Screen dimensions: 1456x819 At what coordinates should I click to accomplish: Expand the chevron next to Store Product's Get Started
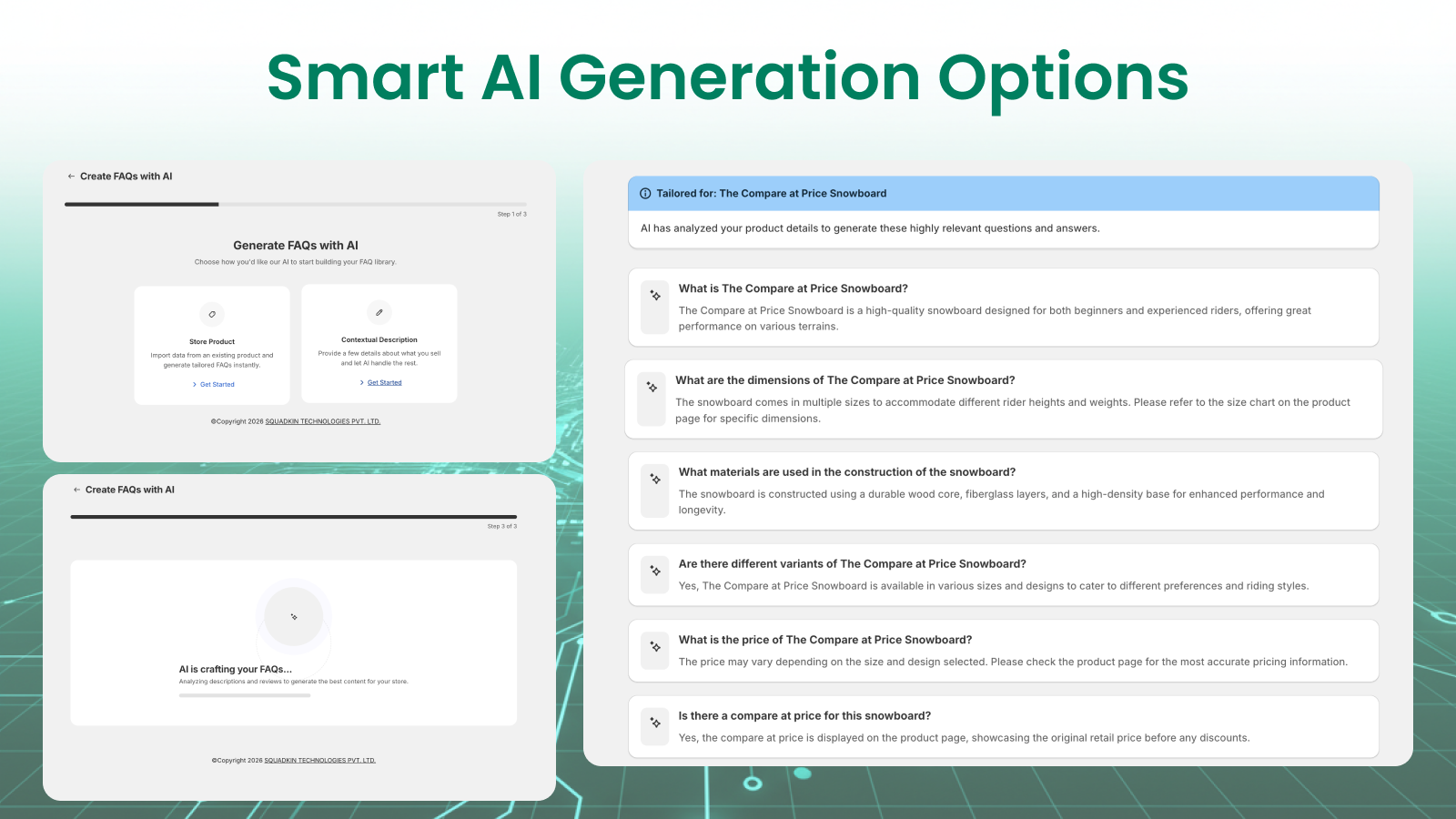tap(195, 384)
